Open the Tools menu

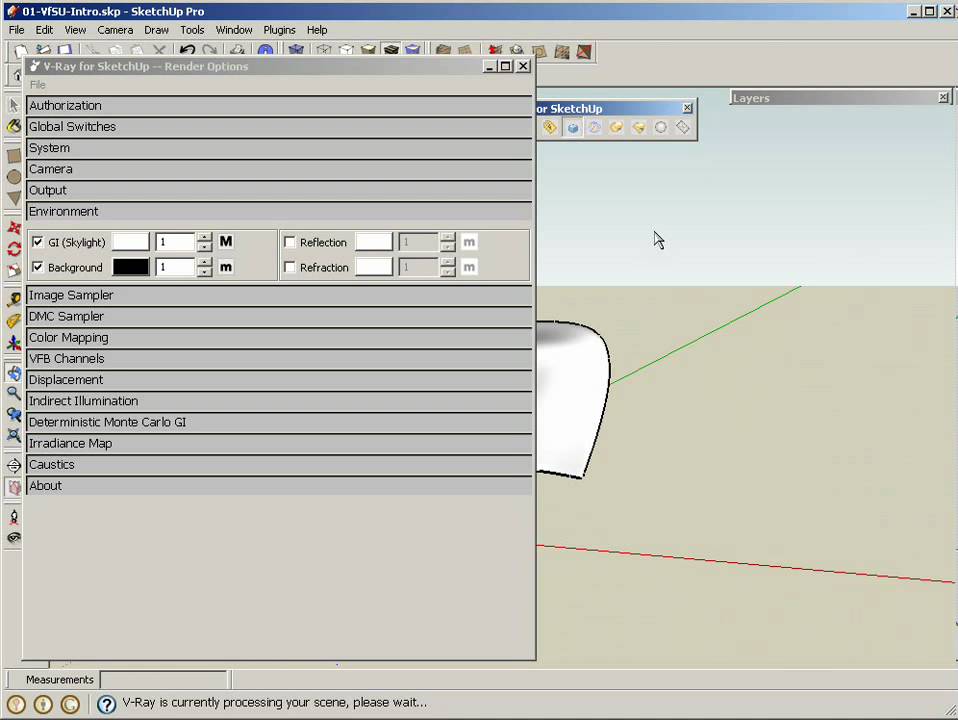(192, 30)
